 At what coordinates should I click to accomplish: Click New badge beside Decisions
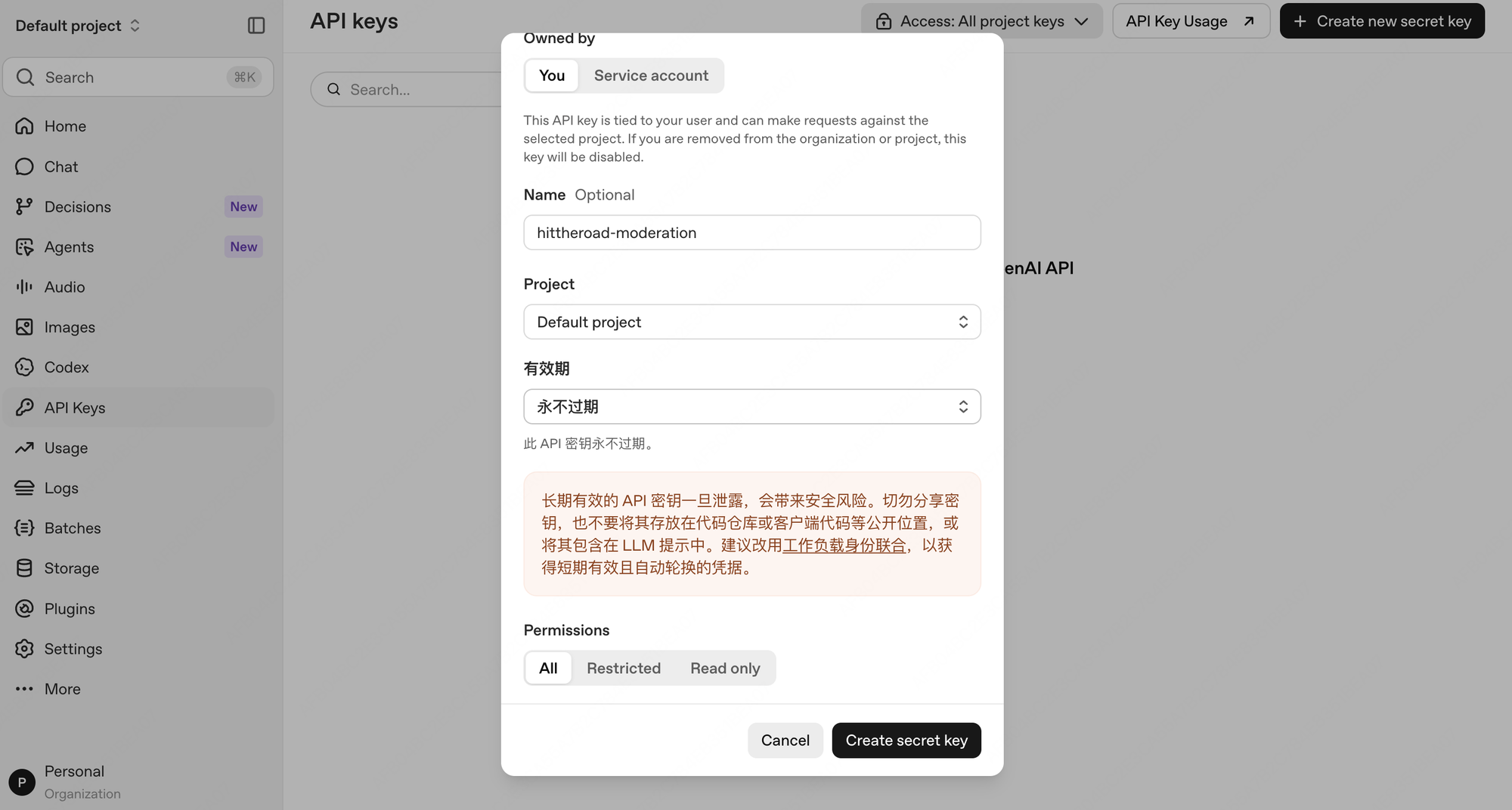point(243,206)
